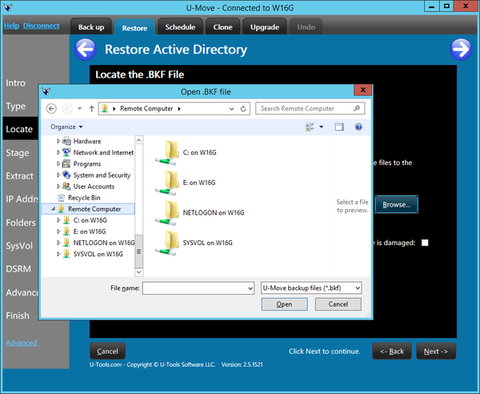Select the SYSVOL on W16G folder icon
This screenshot has width=480, height=394.
[167, 243]
